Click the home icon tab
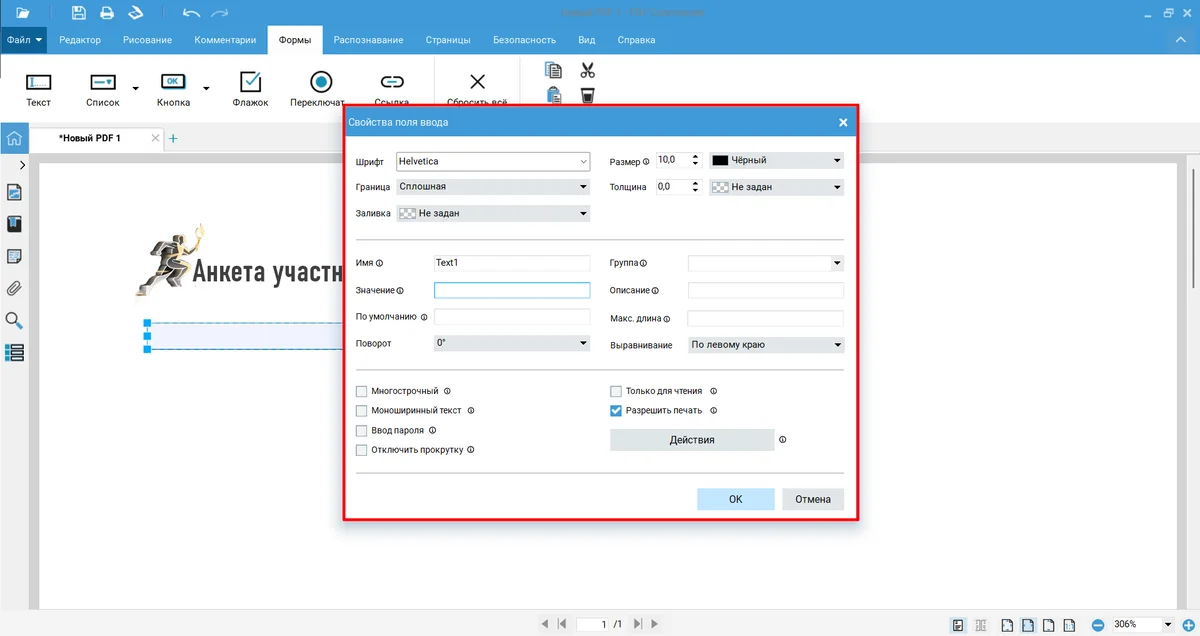 coord(14,138)
